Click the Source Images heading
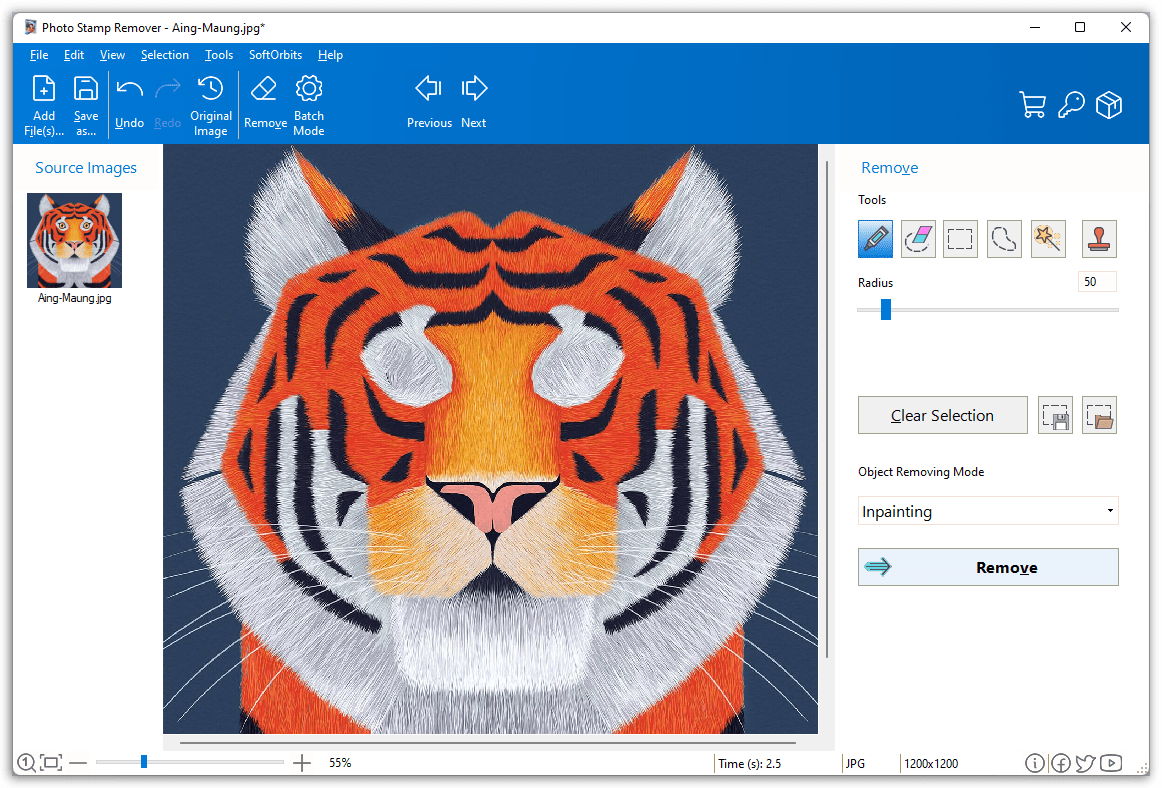This screenshot has width=1162, height=788. [86, 168]
